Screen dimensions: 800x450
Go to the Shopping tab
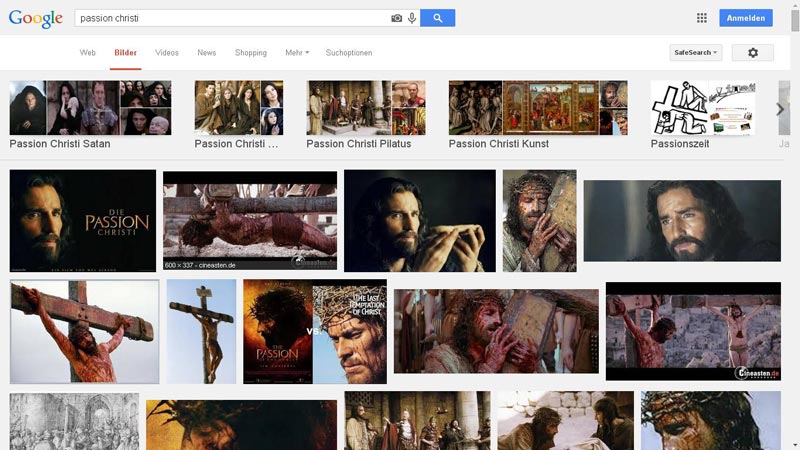point(251,53)
